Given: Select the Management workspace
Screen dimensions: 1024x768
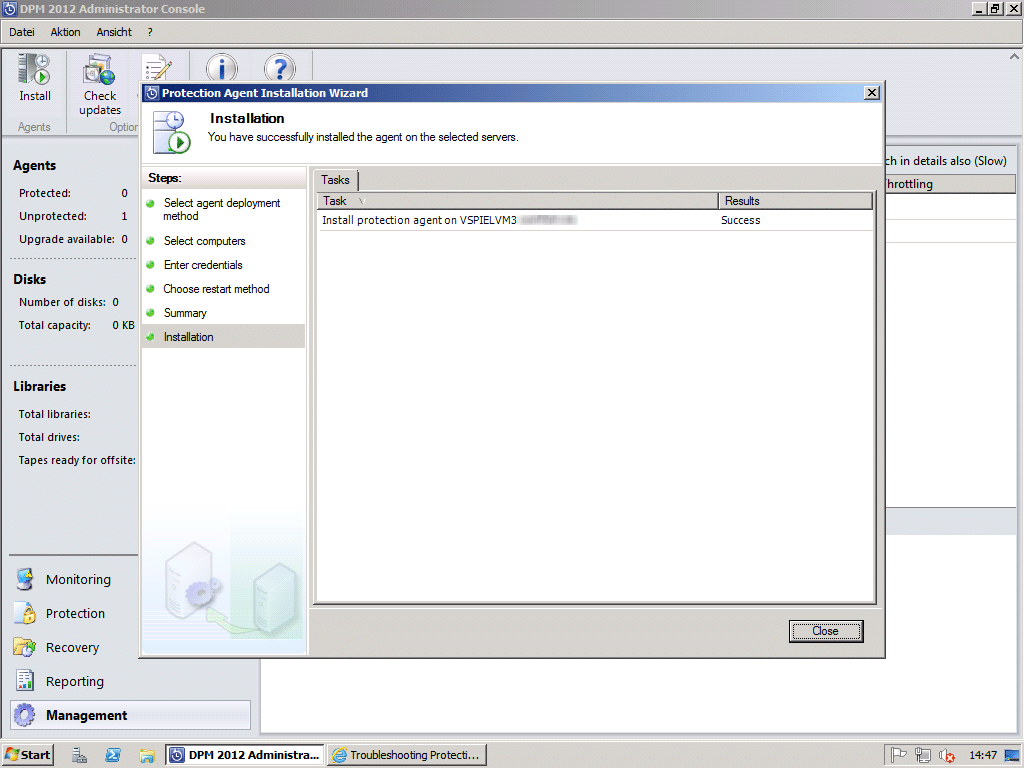Looking at the screenshot, I should point(130,715).
